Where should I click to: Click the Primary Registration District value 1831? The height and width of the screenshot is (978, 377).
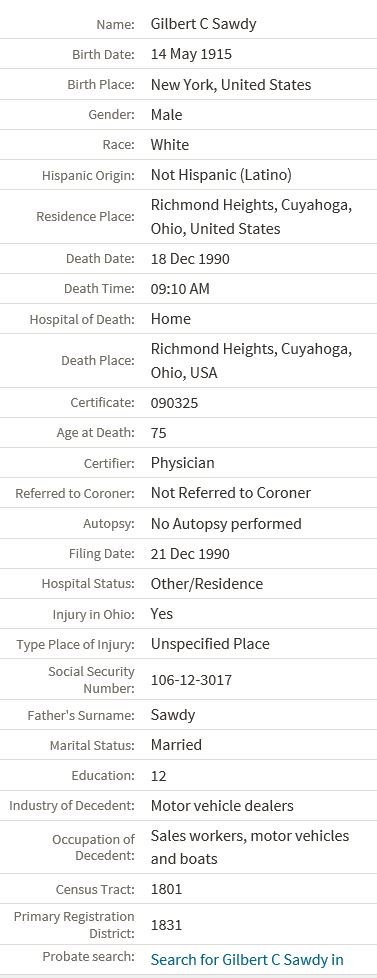click(x=167, y=924)
